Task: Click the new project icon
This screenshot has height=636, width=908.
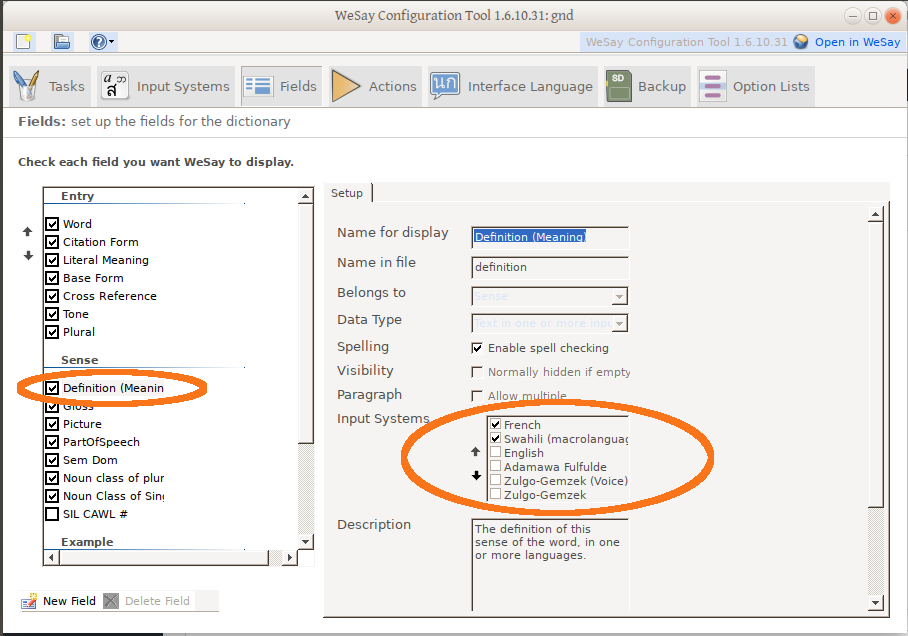Action: [x=24, y=42]
